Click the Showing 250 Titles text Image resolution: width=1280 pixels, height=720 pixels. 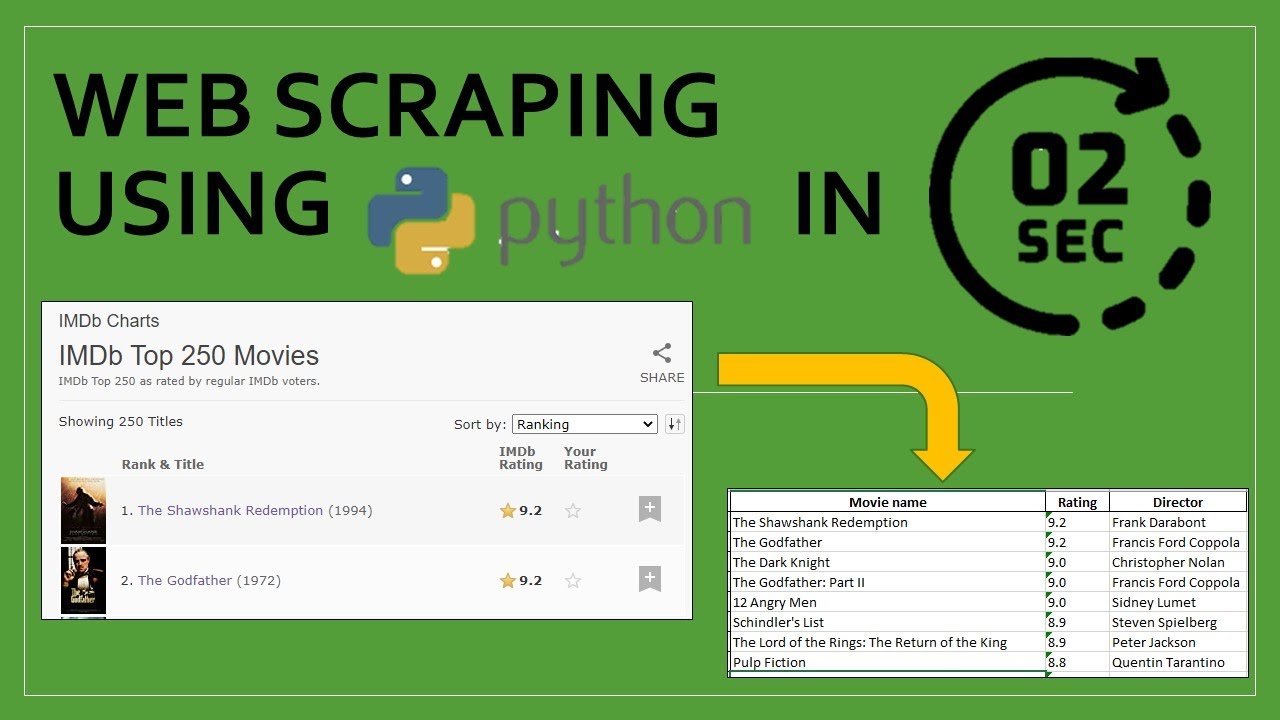tap(121, 421)
